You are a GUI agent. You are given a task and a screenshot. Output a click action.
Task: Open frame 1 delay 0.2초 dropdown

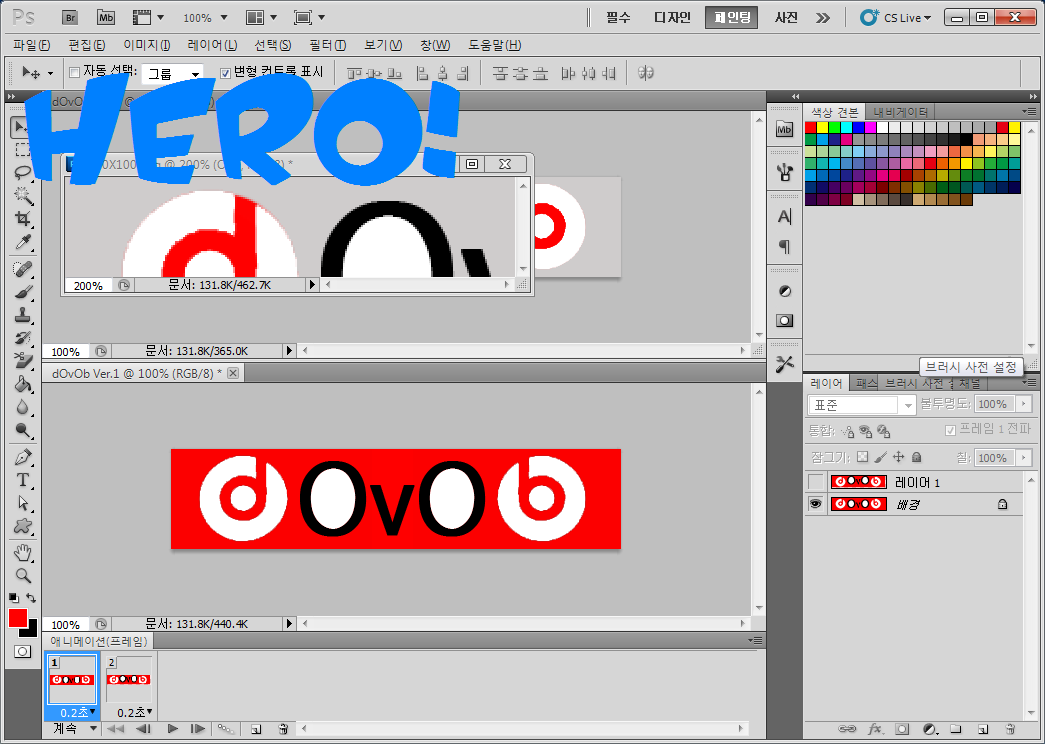78,713
